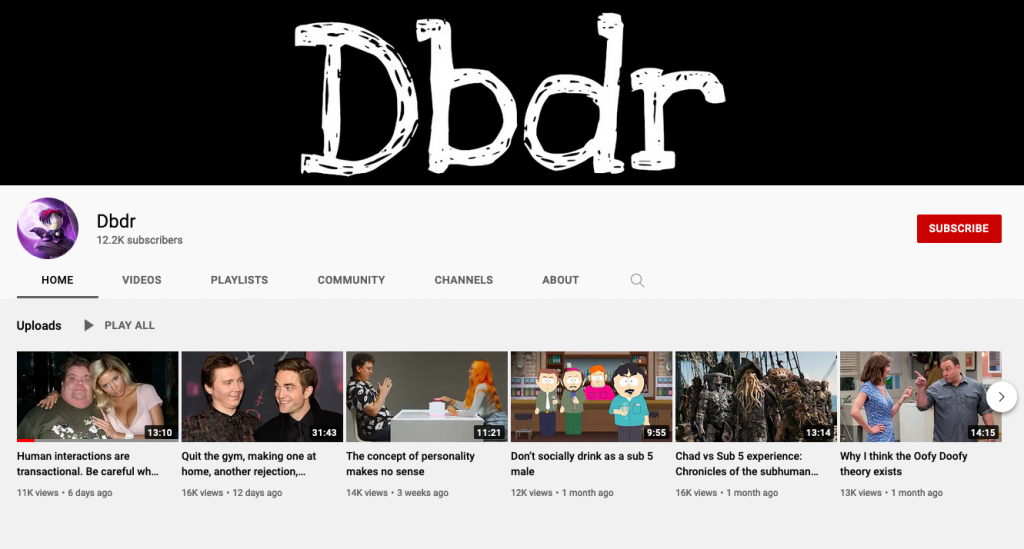
Task: Play 'The concept of personality' video thumbnail
Action: pyautogui.click(x=427, y=396)
